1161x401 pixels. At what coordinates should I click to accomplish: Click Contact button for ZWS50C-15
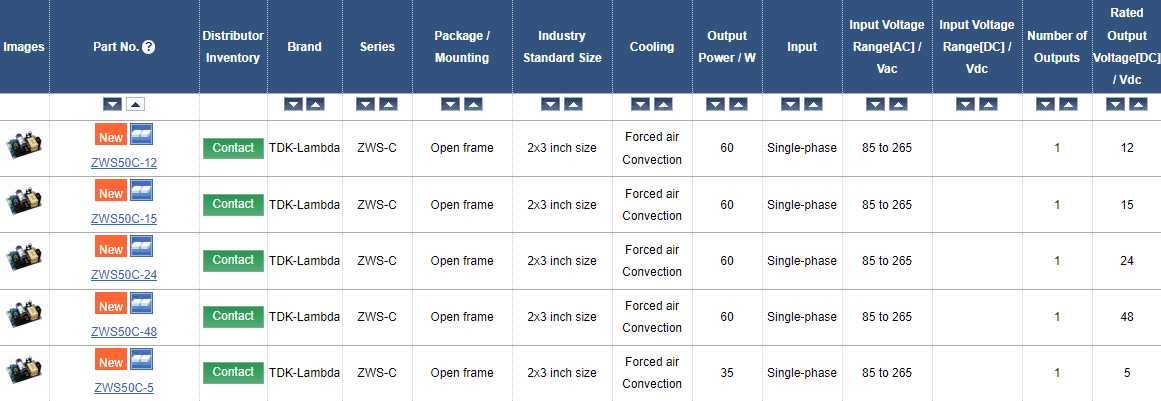(x=233, y=204)
